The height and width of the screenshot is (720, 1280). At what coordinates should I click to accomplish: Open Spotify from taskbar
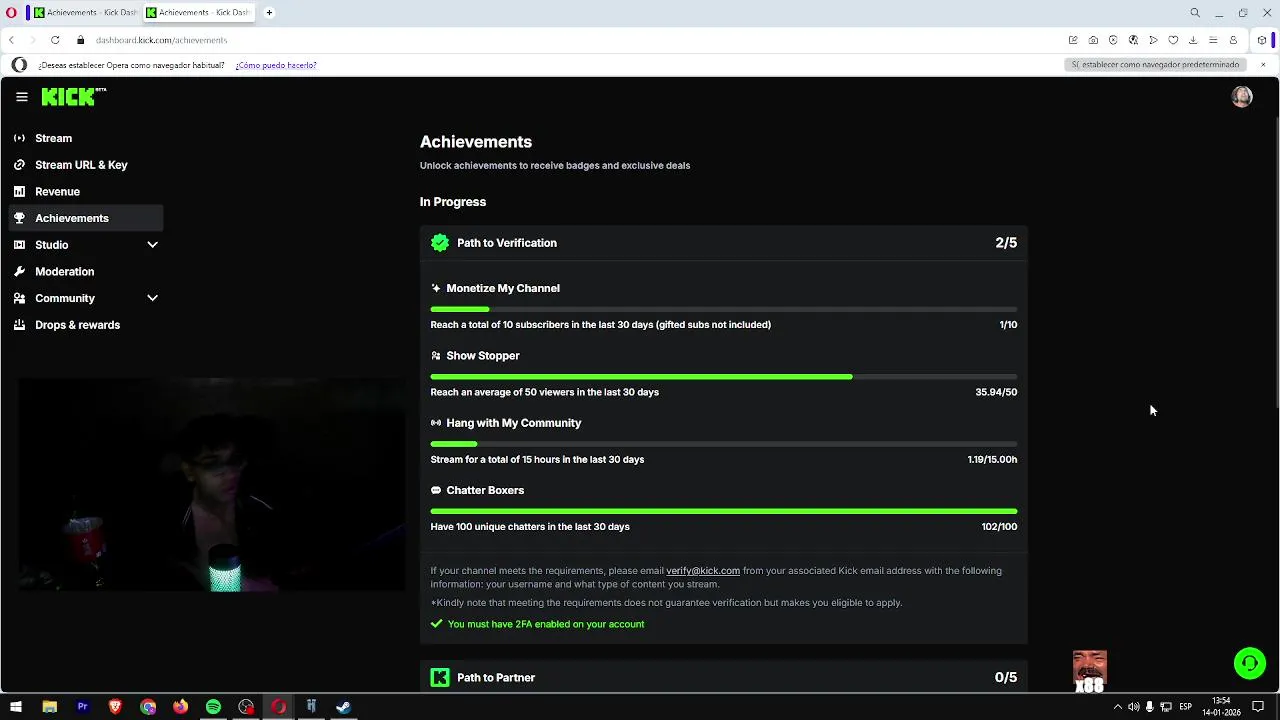(213, 707)
